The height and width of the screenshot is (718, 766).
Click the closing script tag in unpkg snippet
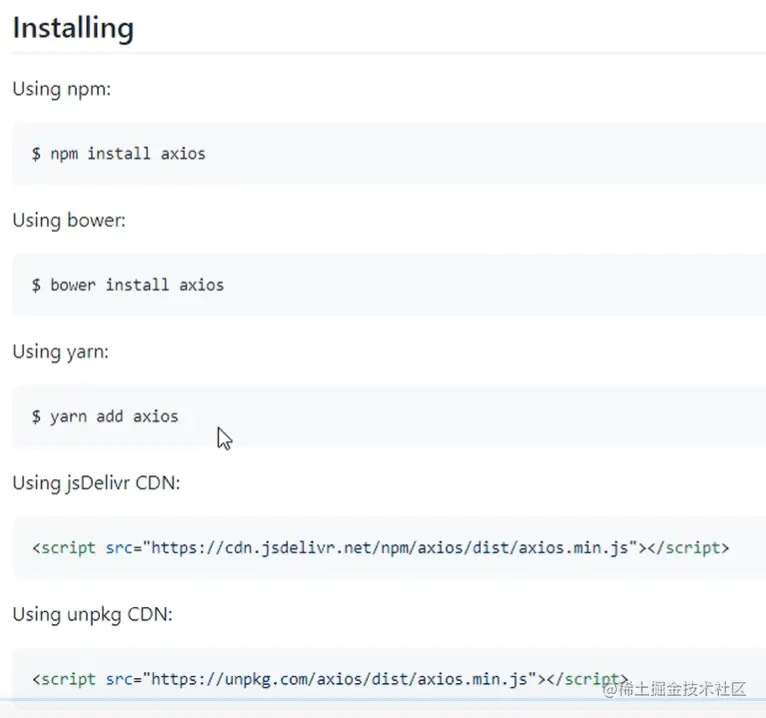click(588, 679)
